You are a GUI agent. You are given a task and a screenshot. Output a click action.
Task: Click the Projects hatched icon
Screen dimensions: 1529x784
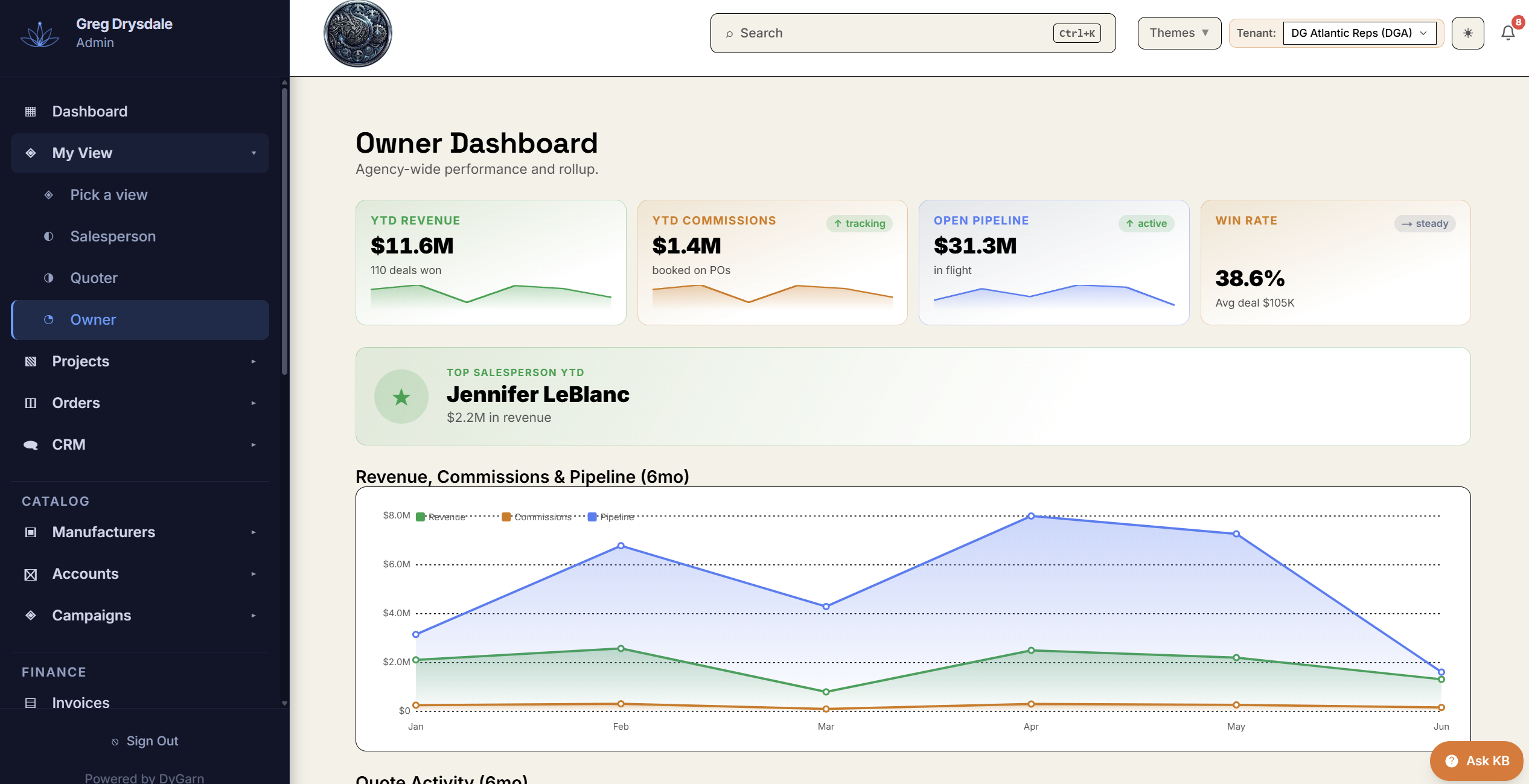point(31,362)
